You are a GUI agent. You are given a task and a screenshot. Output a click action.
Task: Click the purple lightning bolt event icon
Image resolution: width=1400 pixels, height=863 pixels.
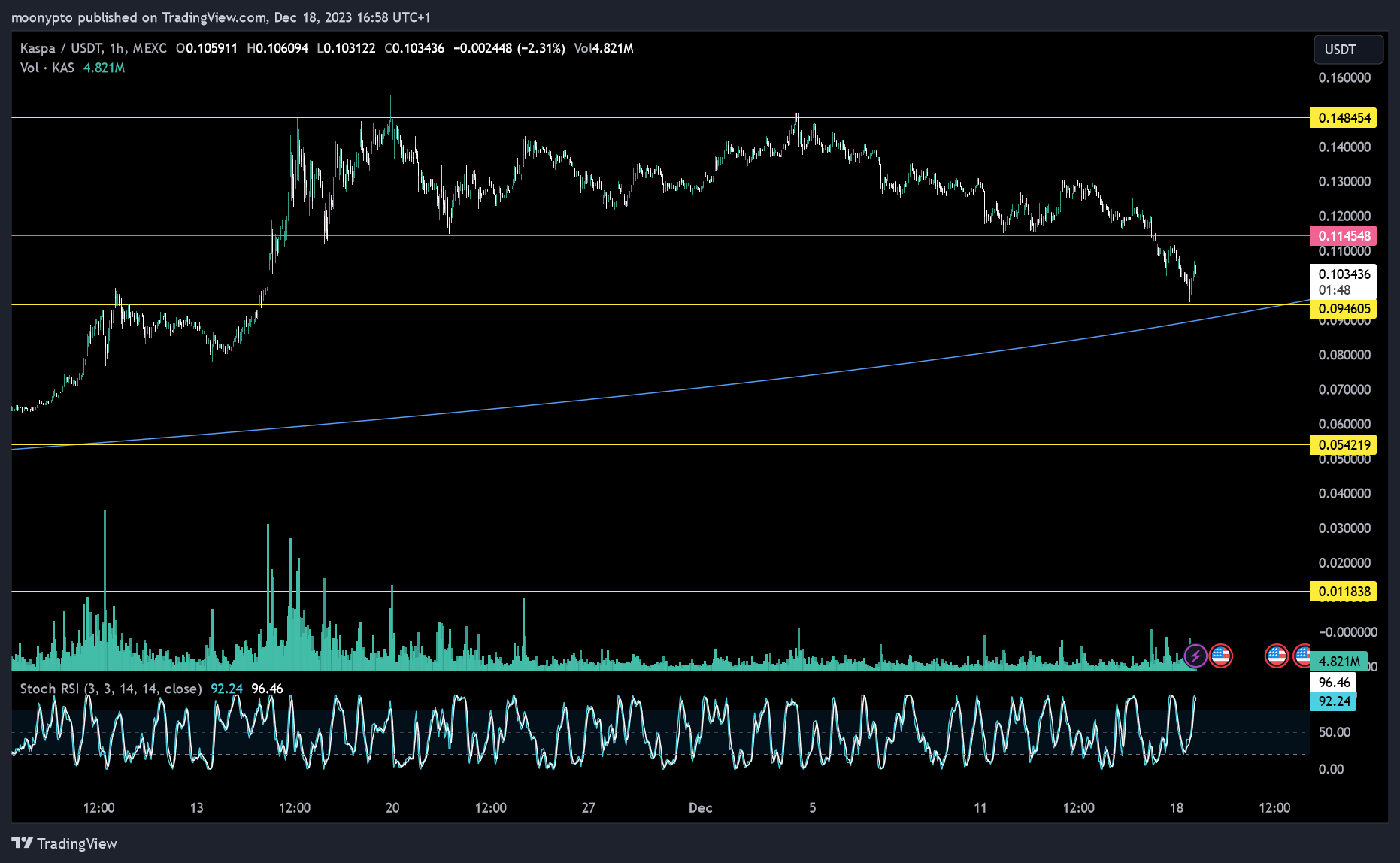(1195, 656)
